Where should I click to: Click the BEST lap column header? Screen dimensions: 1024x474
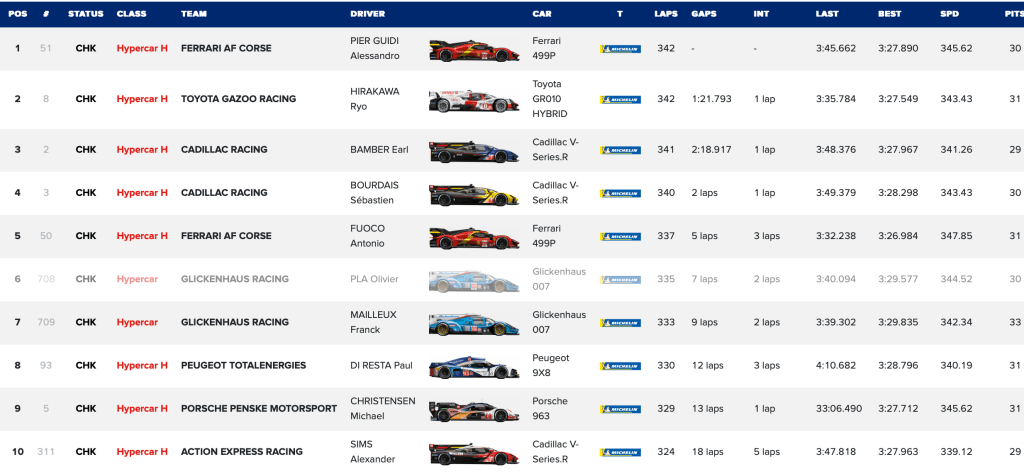(890, 14)
